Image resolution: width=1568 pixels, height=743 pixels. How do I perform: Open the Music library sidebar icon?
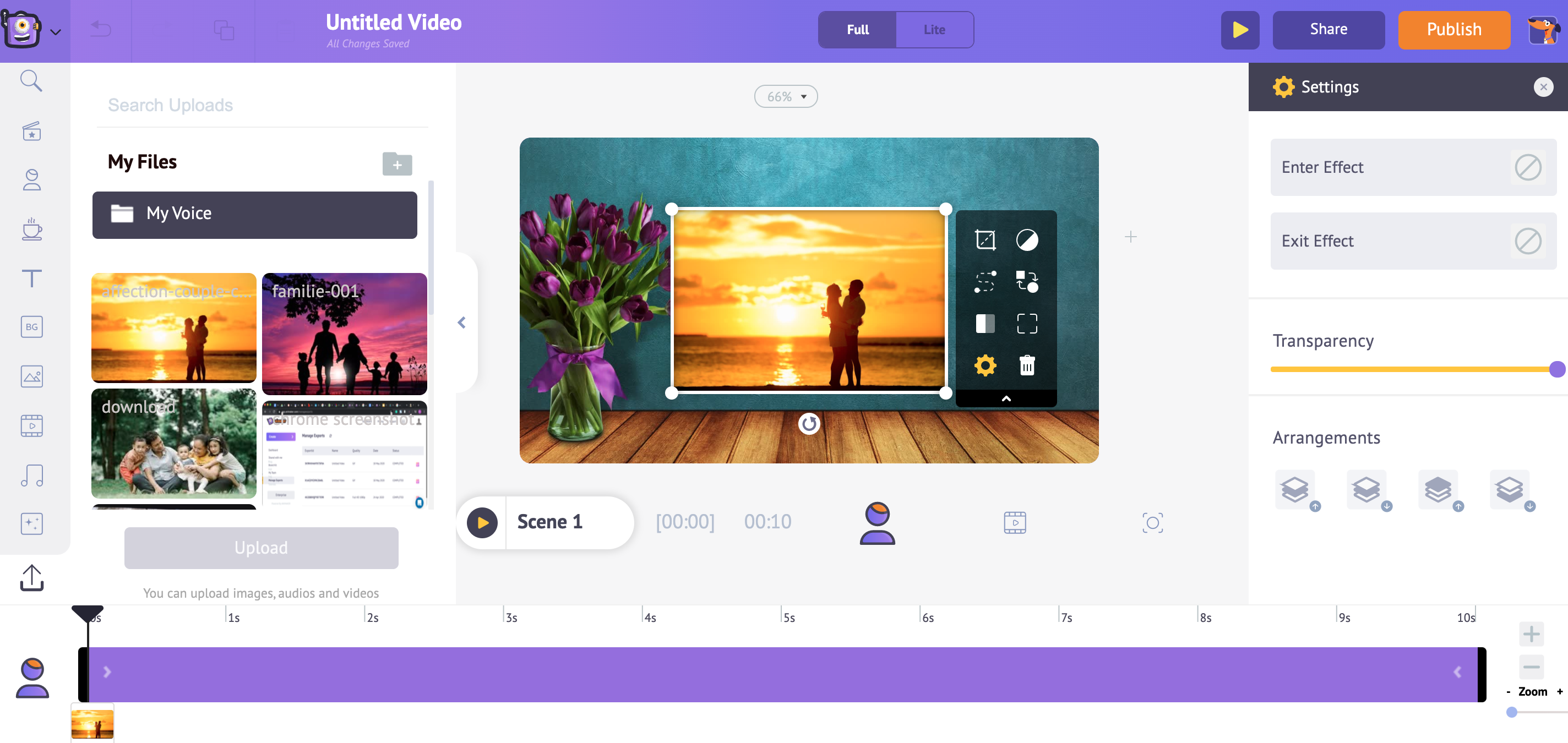point(31,476)
